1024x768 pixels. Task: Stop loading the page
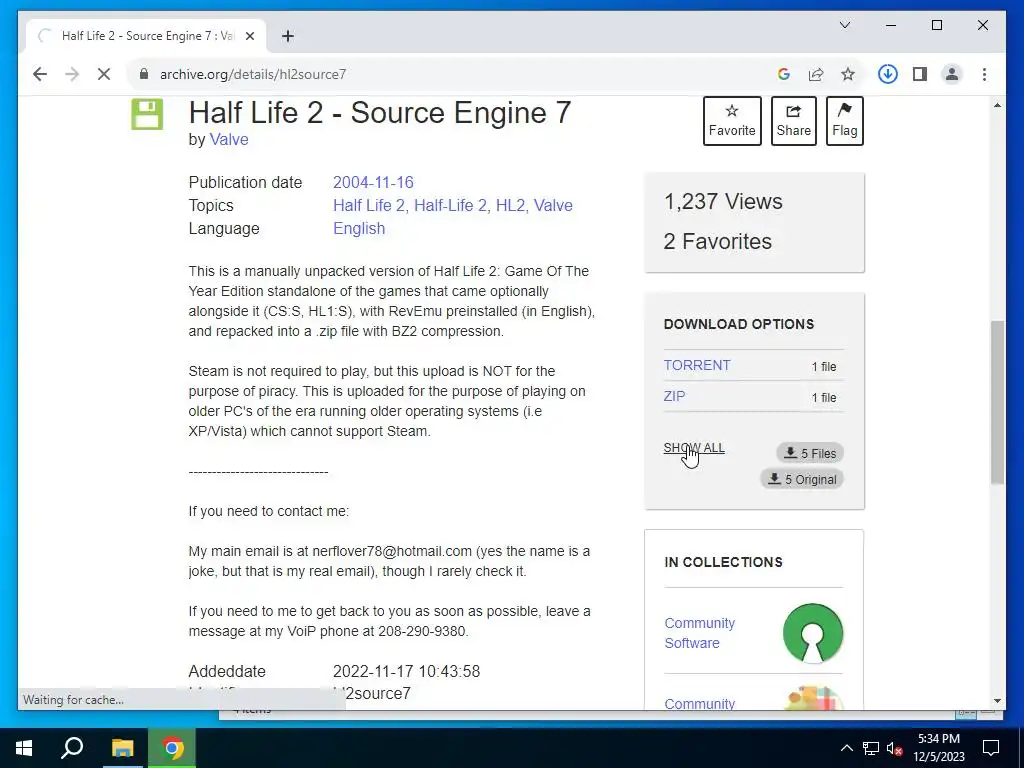coord(104,74)
